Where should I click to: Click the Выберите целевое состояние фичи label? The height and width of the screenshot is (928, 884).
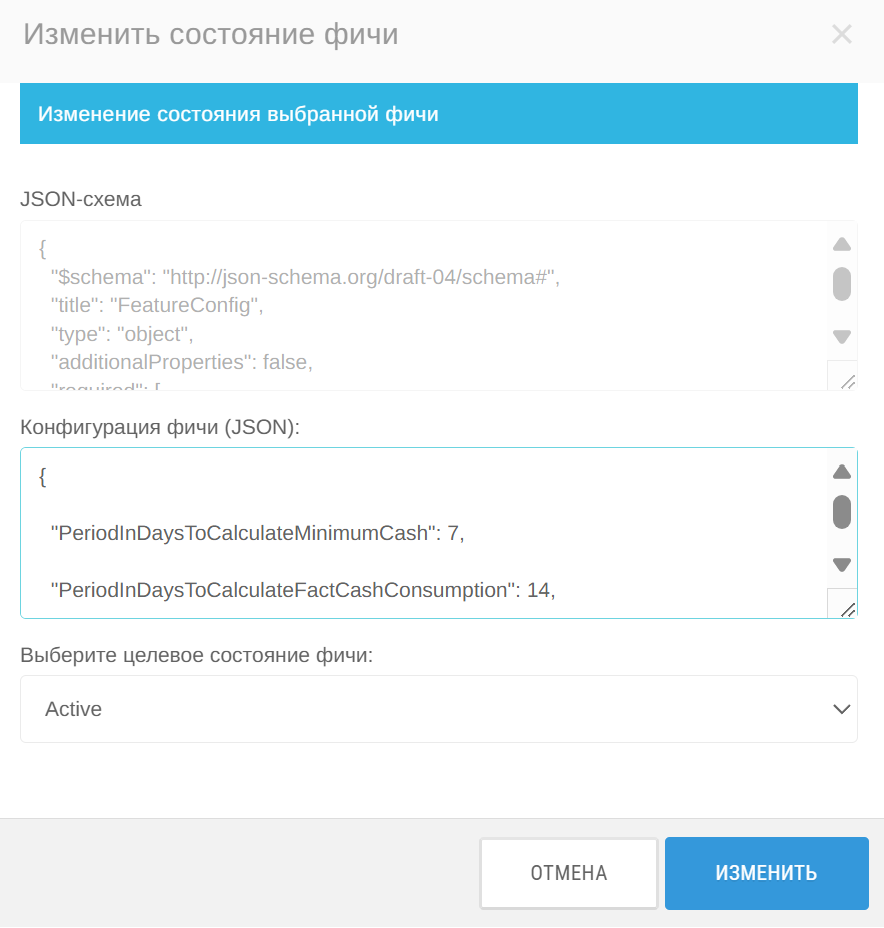click(x=196, y=655)
